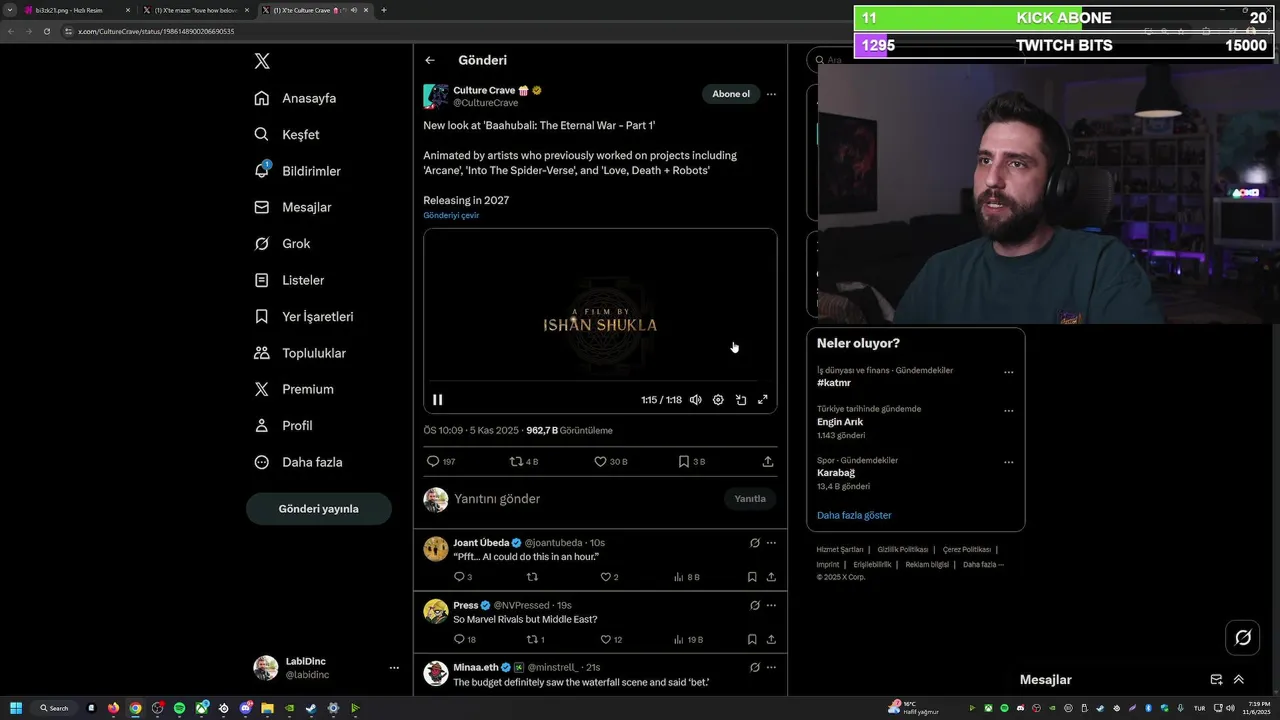Image resolution: width=1280 pixels, height=720 pixels.
Task: Open Yer İşaretleri bookmarks
Action: coord(305,316)
